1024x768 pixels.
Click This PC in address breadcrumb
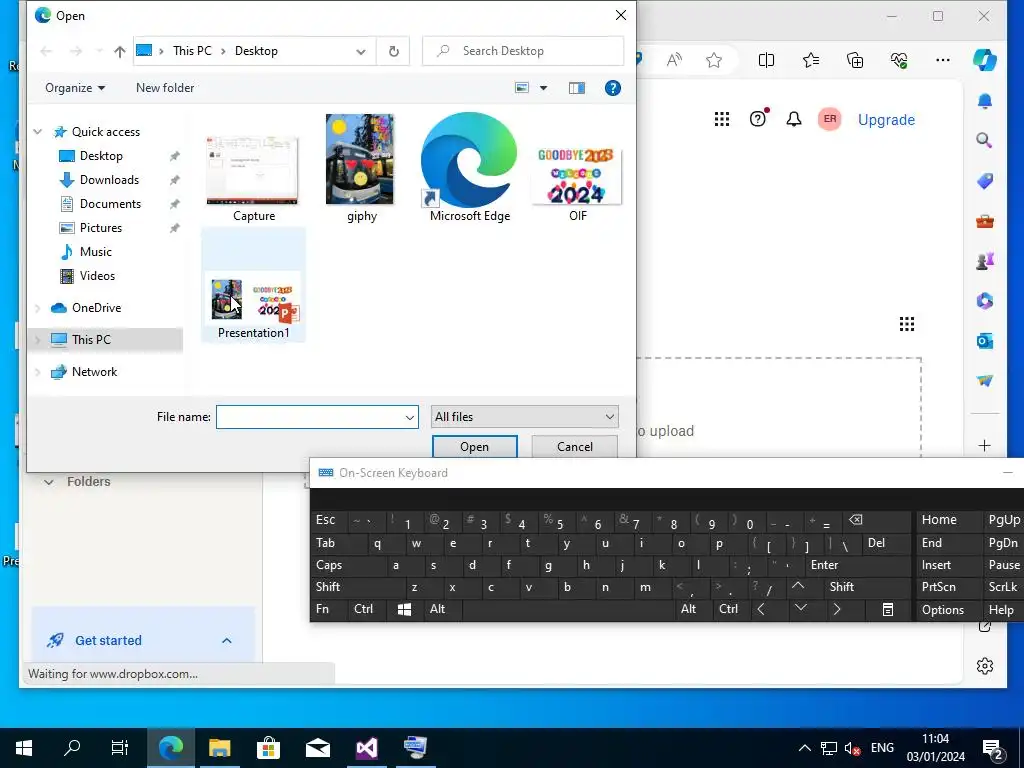click(x=192, y=51)
